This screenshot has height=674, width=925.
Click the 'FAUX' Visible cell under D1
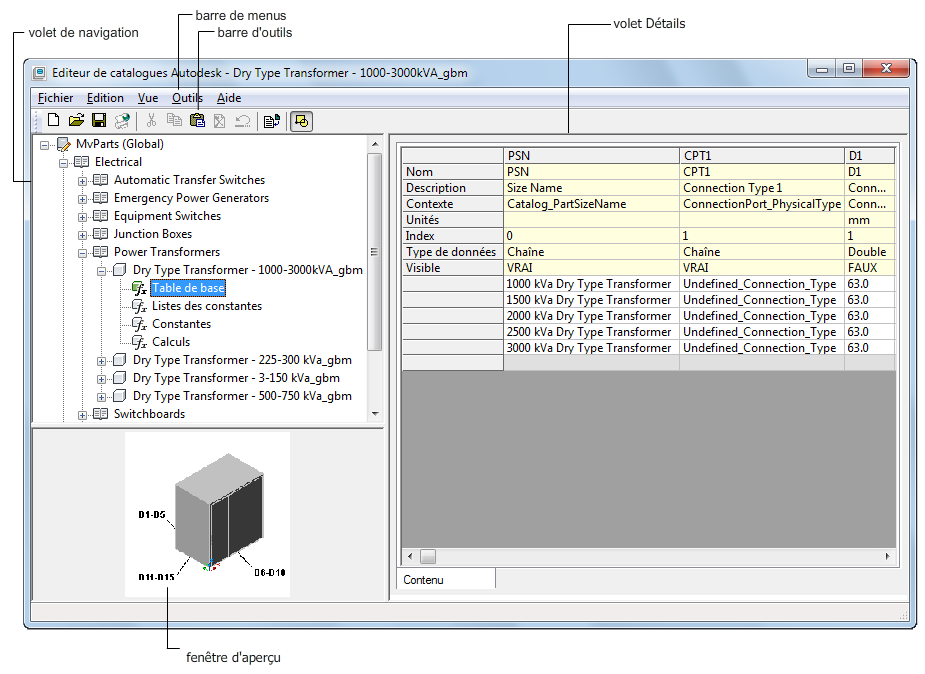[870, 268]
